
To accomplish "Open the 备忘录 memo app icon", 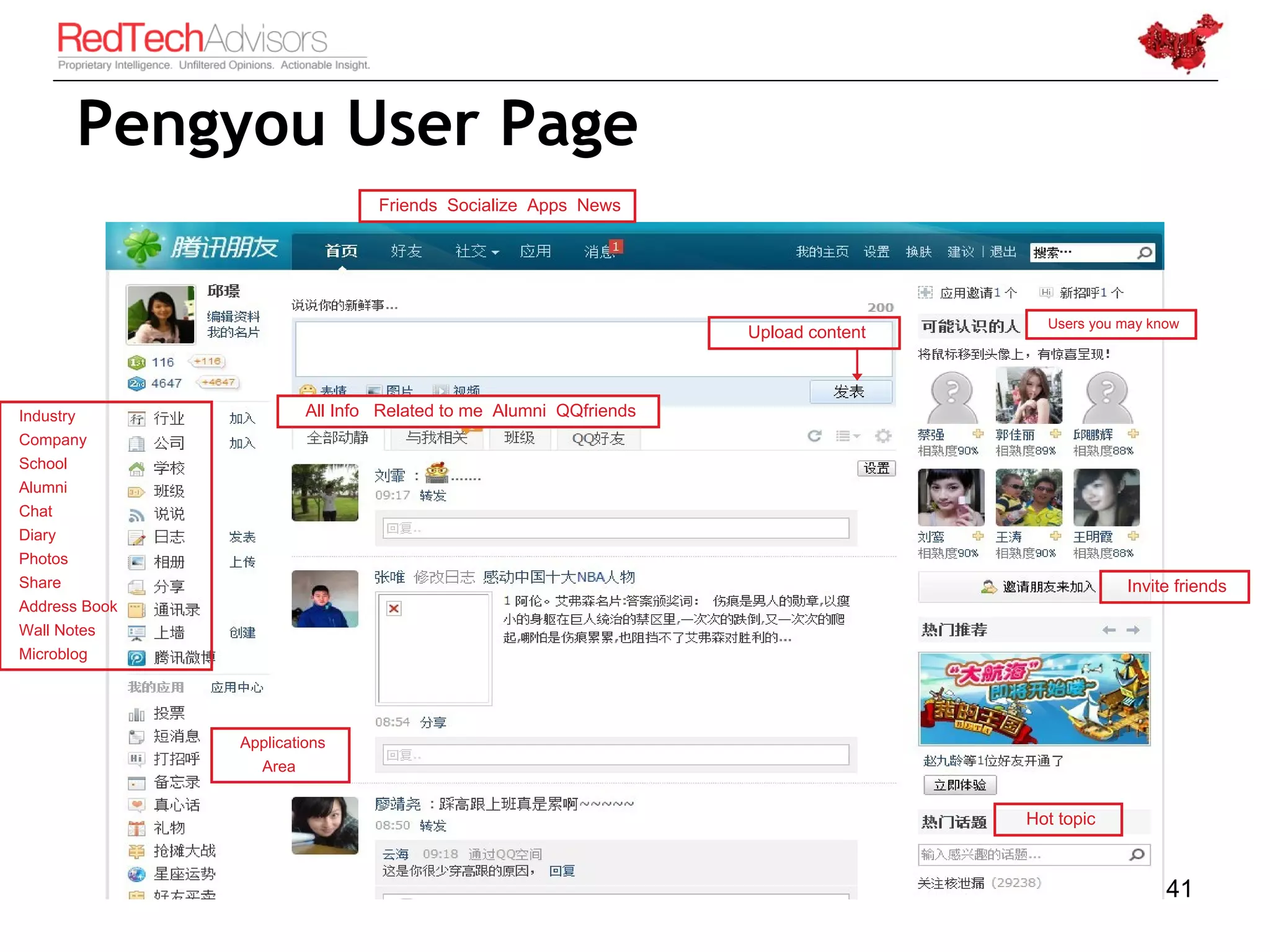I will tap(136, 783).
